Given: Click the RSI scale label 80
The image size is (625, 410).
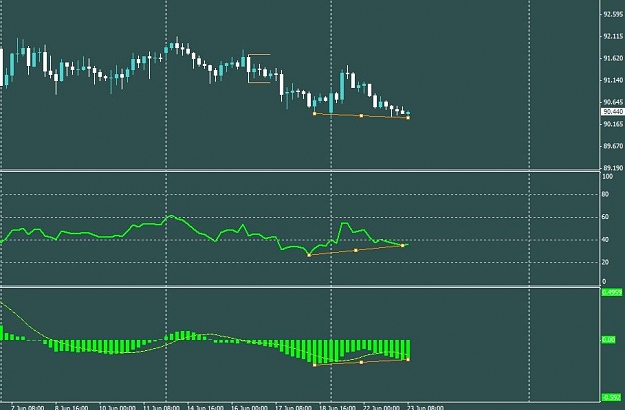Looking at the screenshot, I should [605, 194].
